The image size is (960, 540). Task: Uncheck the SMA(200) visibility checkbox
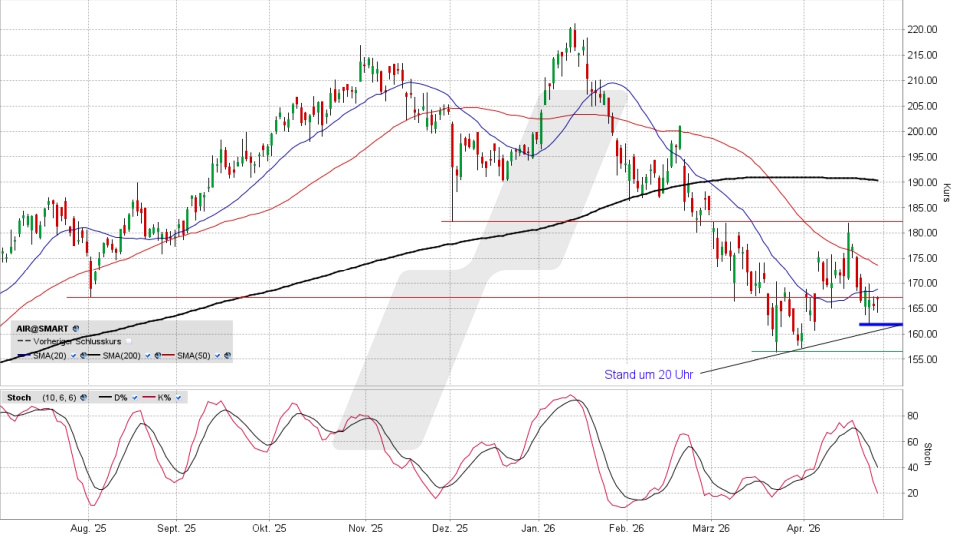coord(148,355)
